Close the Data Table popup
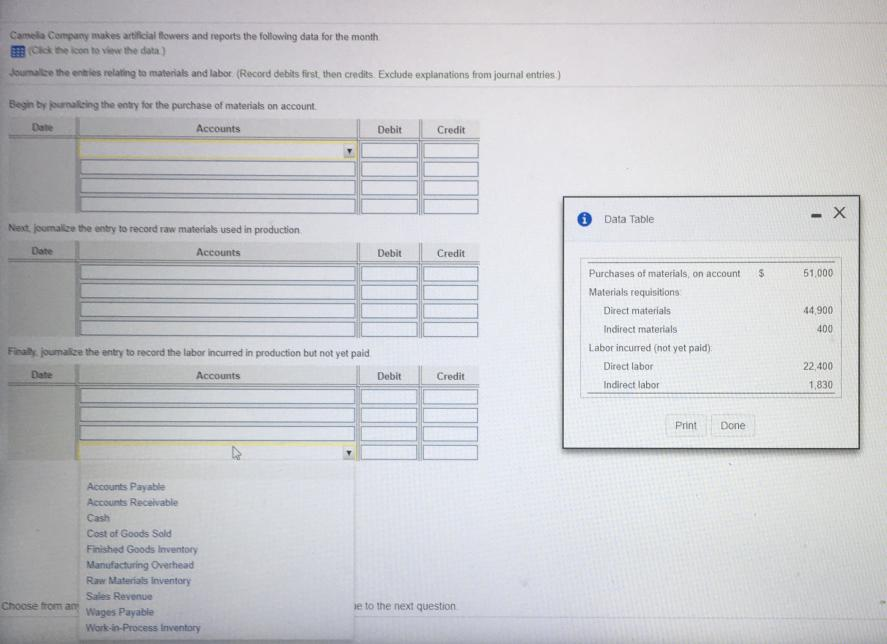887x644 pixels. [839, 213]
